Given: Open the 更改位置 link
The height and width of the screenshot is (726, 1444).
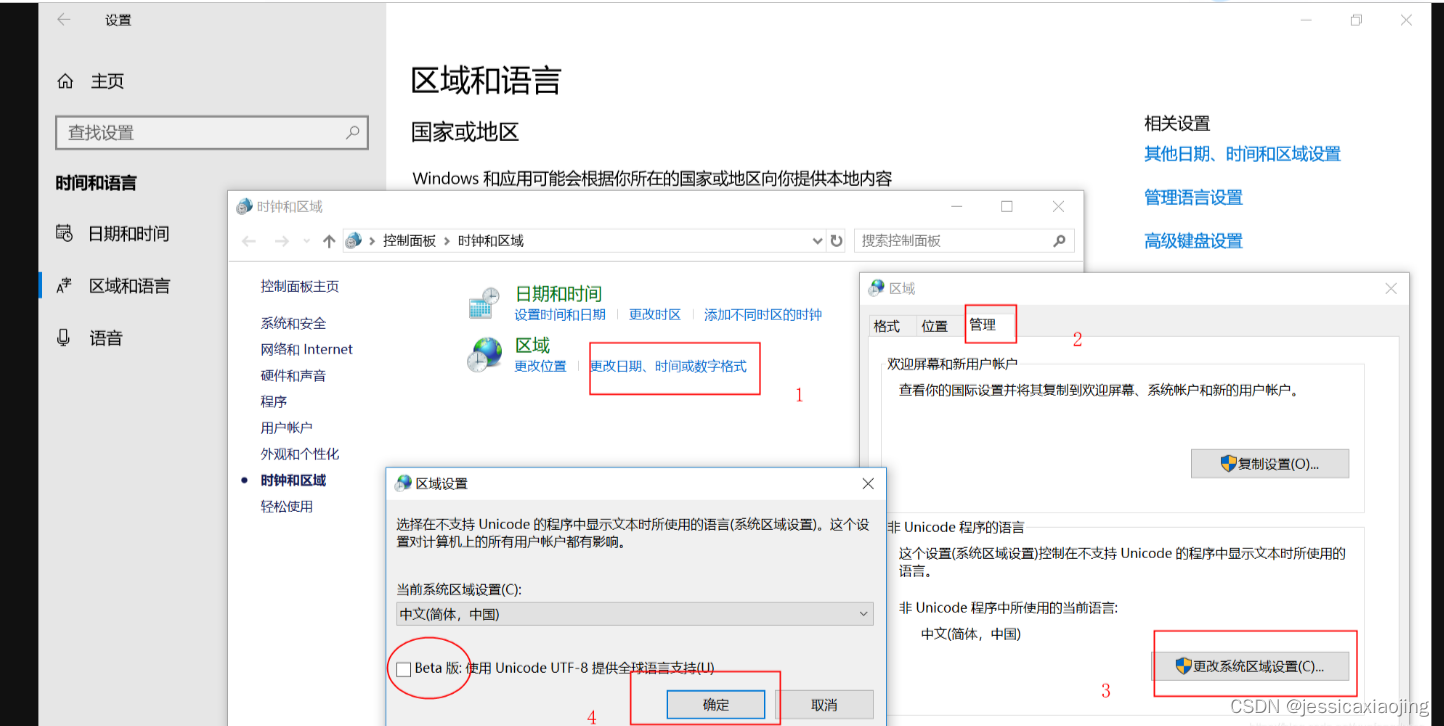Looking at the screenshot, I should tap(540, 367).
